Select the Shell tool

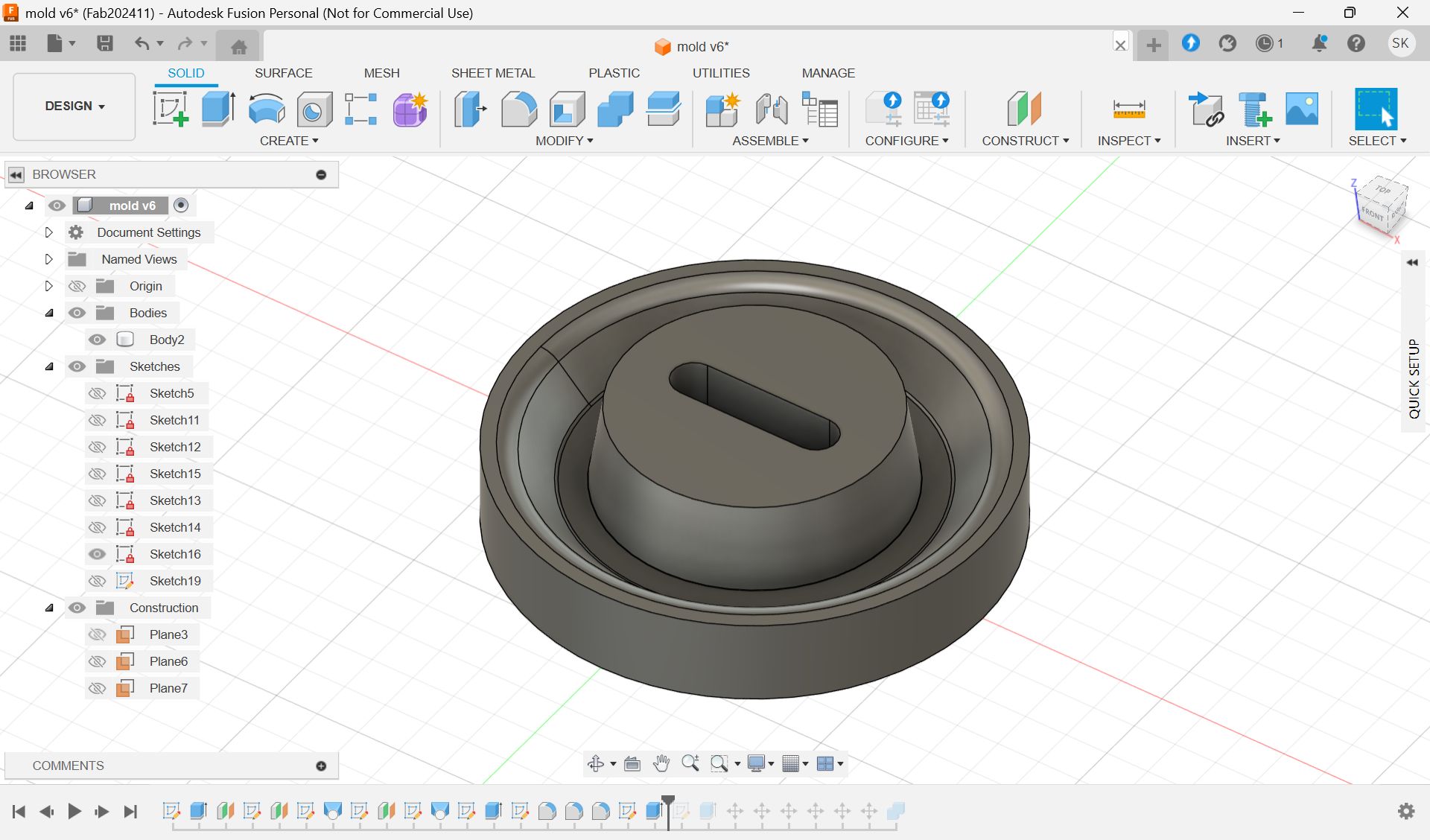(x=567, y=109)
